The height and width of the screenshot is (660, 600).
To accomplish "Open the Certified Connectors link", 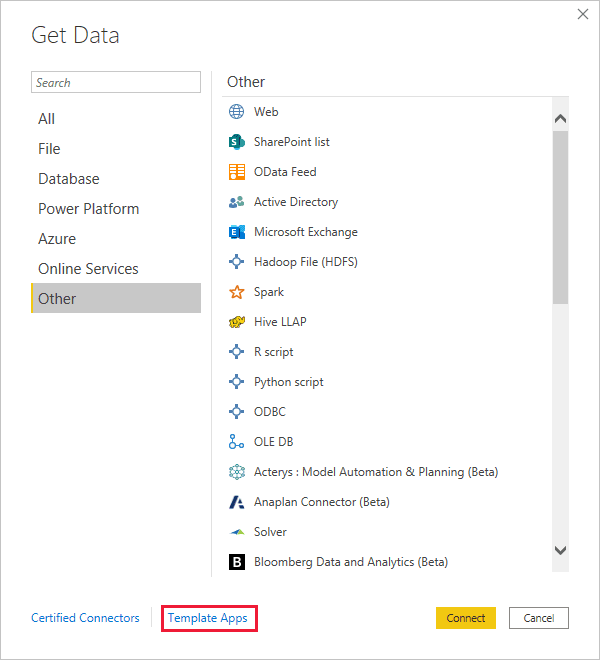I will pyautogui.click(x=86, y=618).
